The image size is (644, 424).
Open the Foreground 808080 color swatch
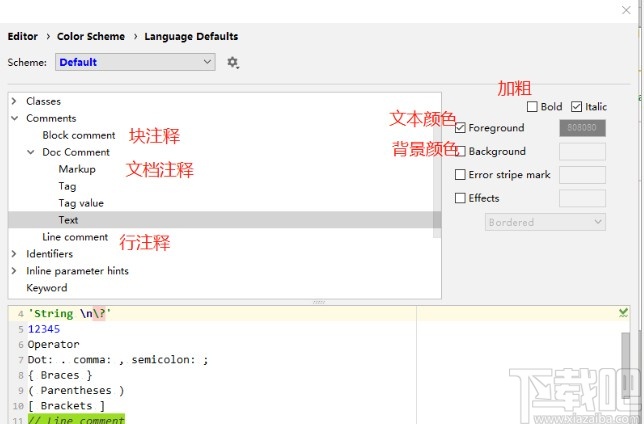(582, 128)
